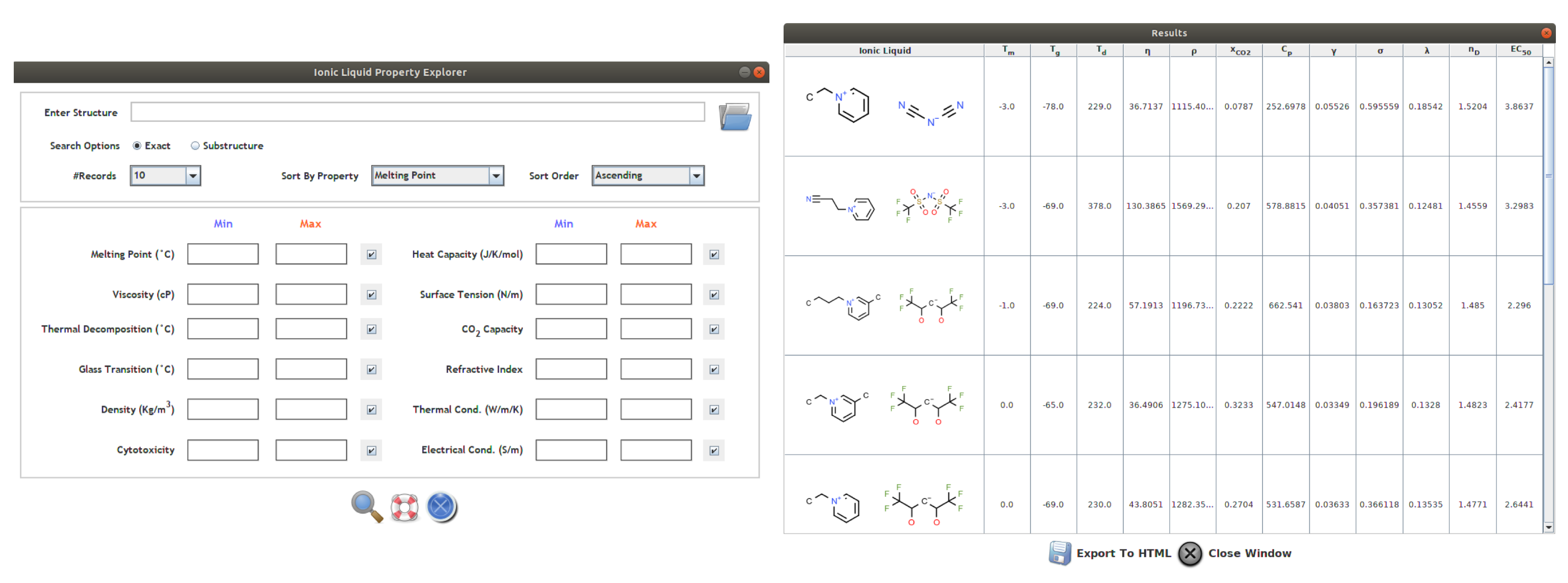Open the Sort Order Ascending dropdown
The image size is (1568, 583).
[696, 176]
